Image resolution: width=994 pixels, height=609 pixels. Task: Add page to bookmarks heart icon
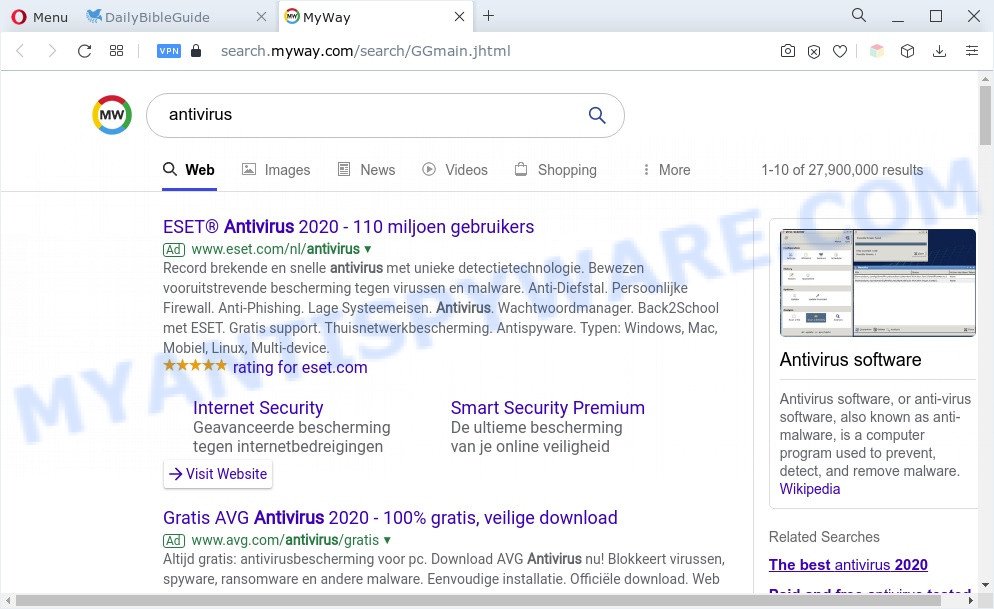(840, 51)
